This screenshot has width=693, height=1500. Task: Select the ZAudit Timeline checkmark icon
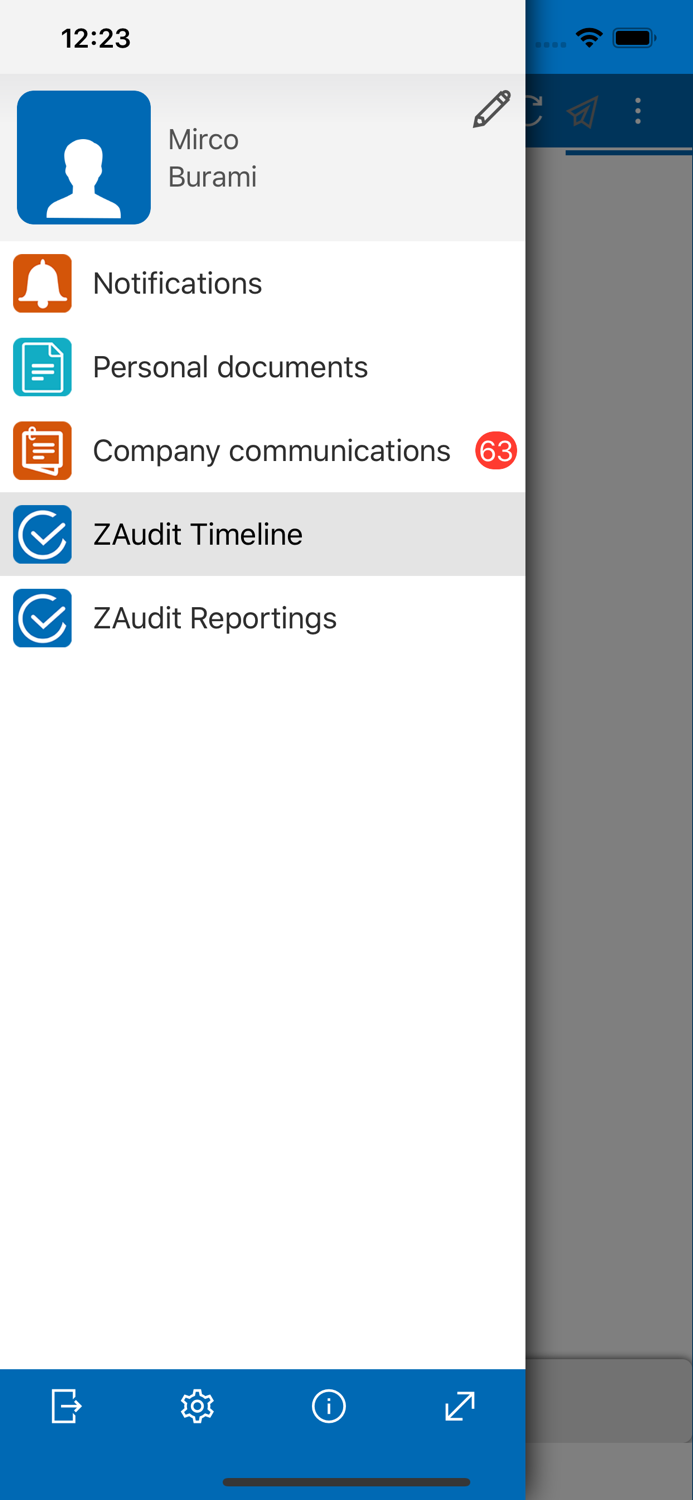coord(42,534)
